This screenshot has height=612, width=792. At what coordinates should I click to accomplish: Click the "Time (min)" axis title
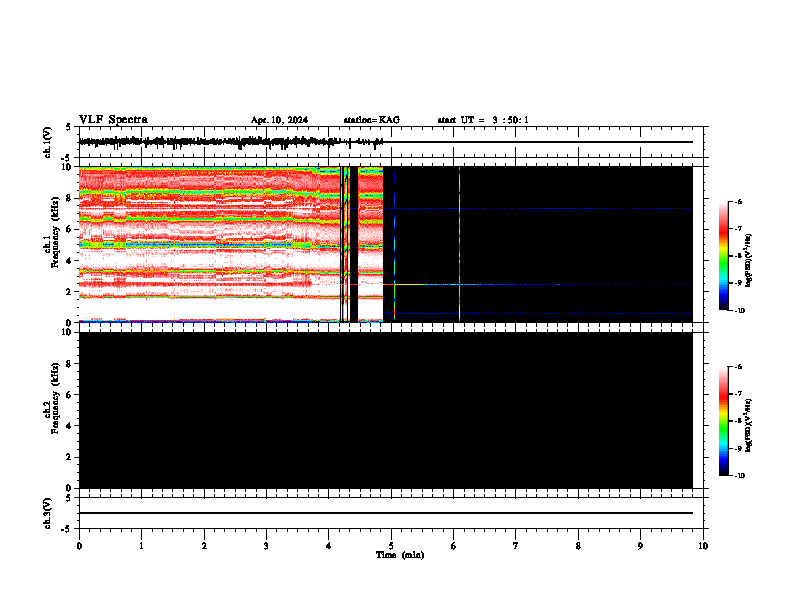pyautogui.click(x=400, y=555)
